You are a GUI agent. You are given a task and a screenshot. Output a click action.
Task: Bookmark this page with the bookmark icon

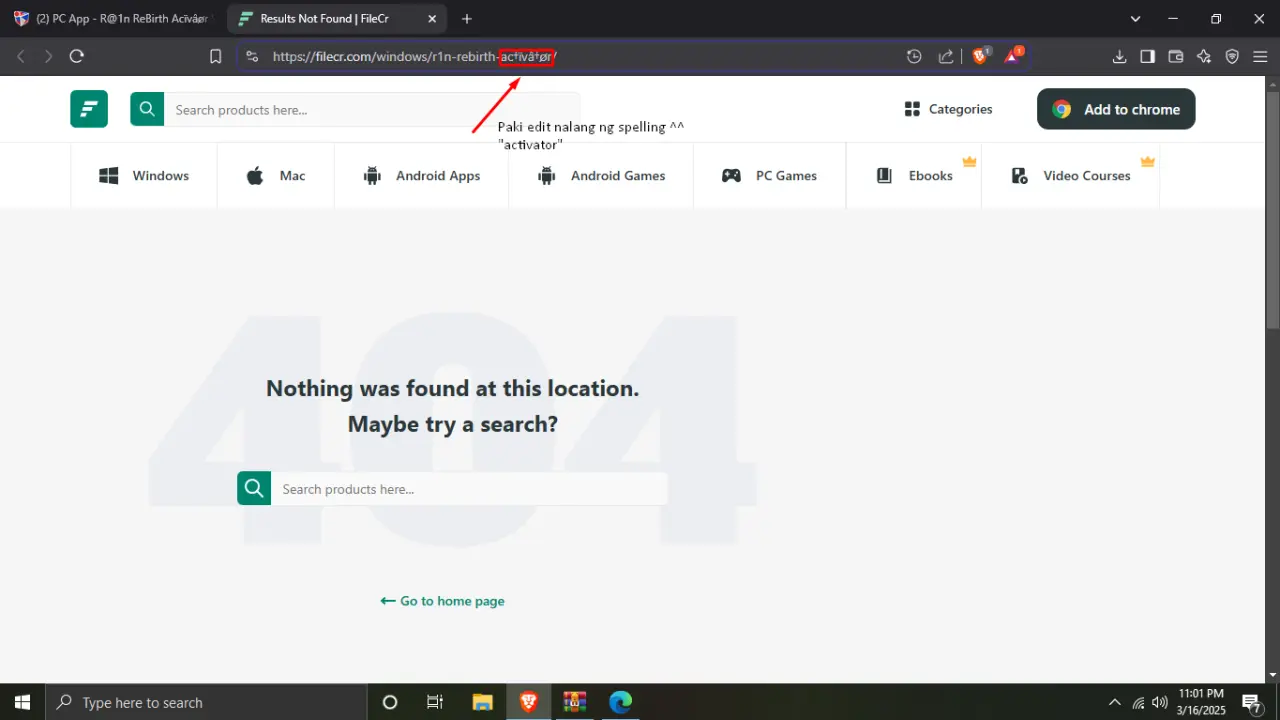click(x=215, y=57)
